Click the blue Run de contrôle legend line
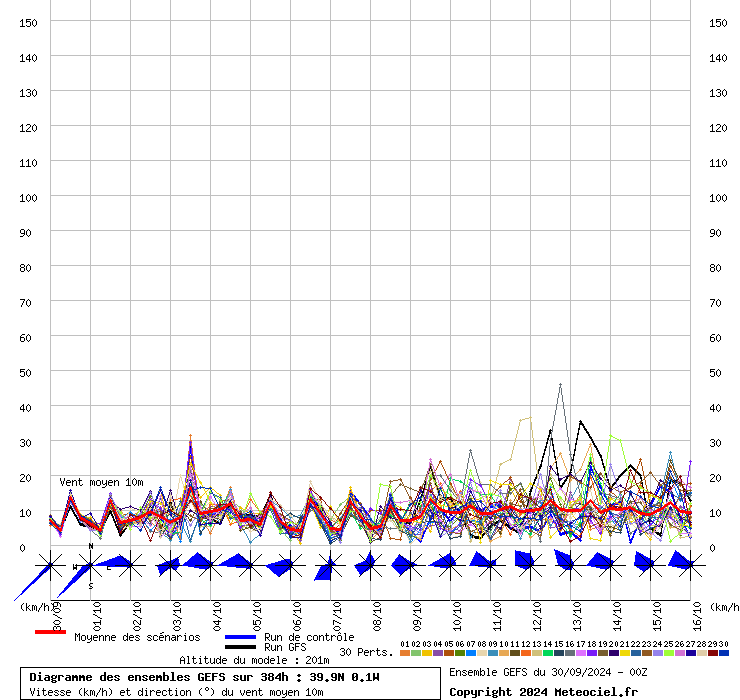Viewport: 740px width, 700px height. 240,637
